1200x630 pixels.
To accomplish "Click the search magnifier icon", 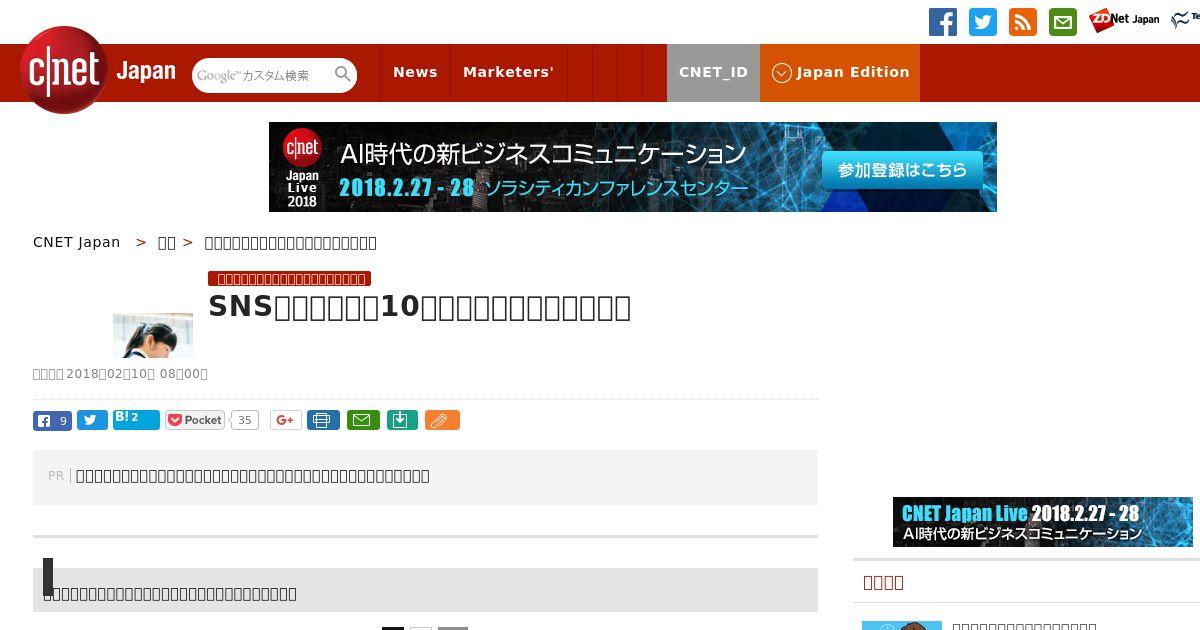I will 343,74.
